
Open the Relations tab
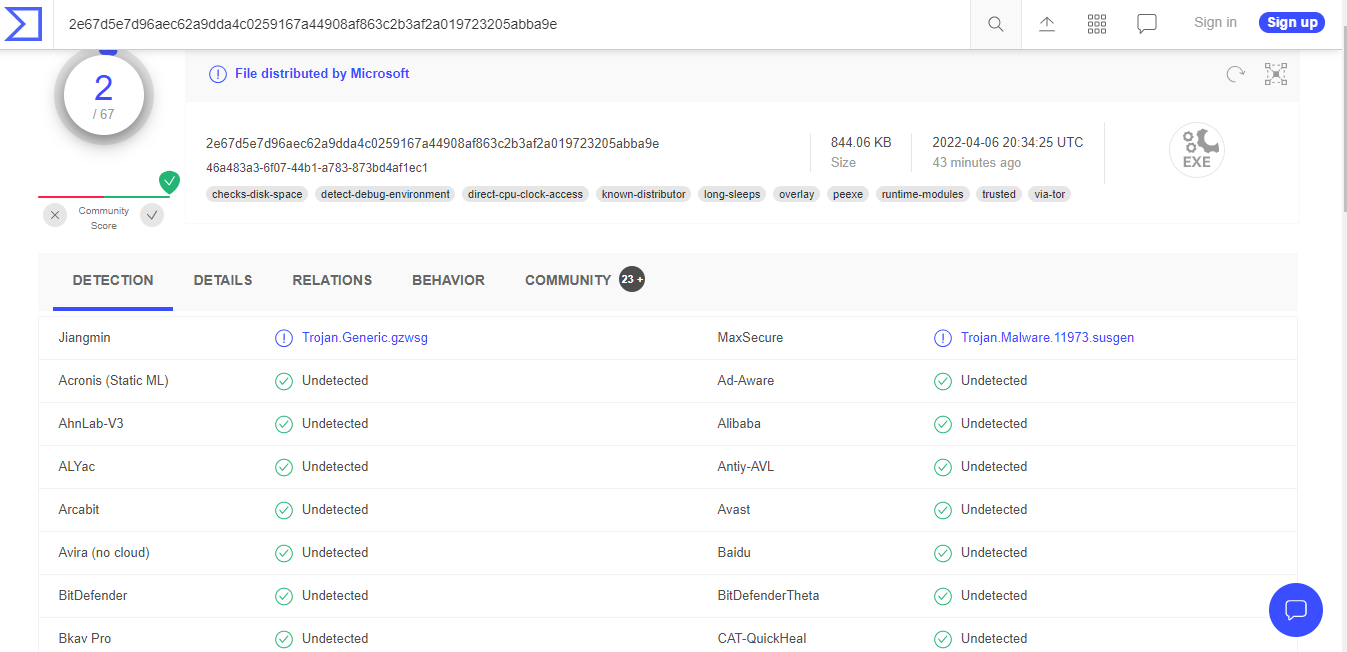[332, 280]
